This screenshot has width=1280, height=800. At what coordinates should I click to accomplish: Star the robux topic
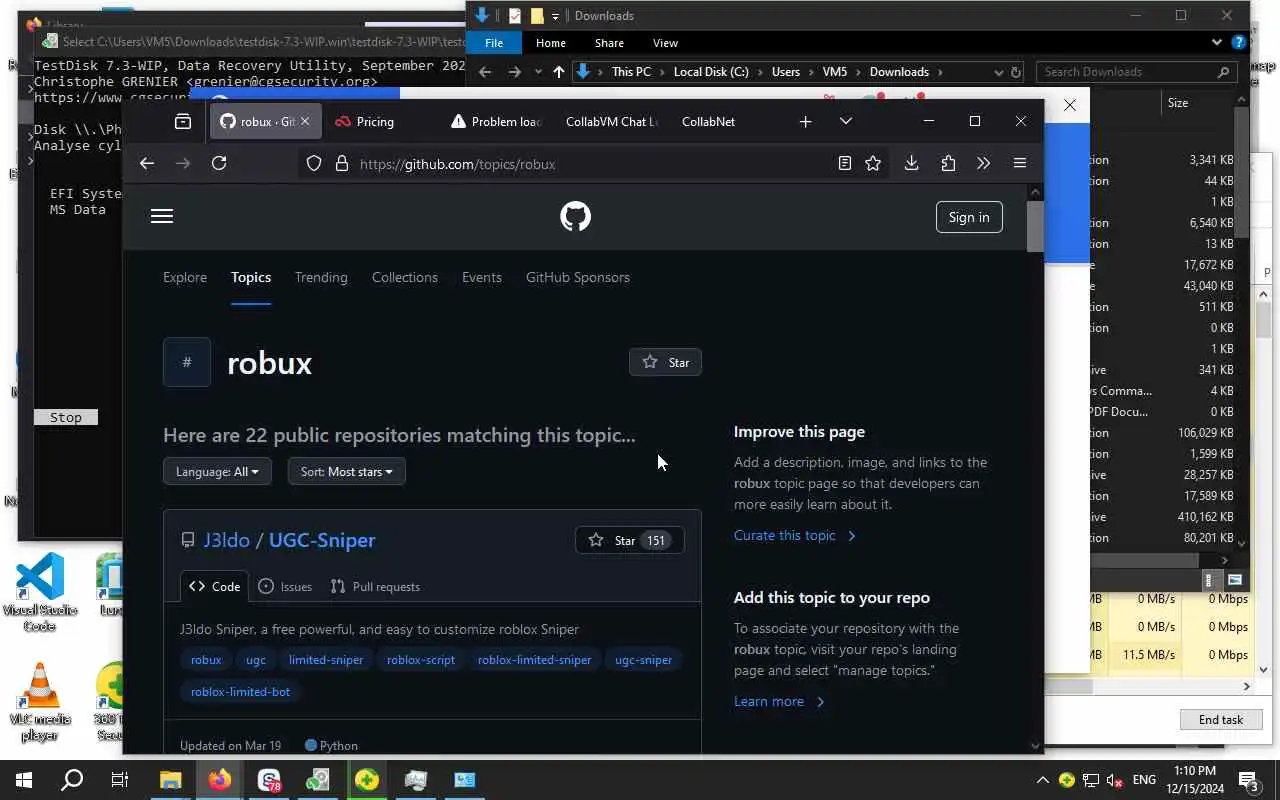coord(665,362)
